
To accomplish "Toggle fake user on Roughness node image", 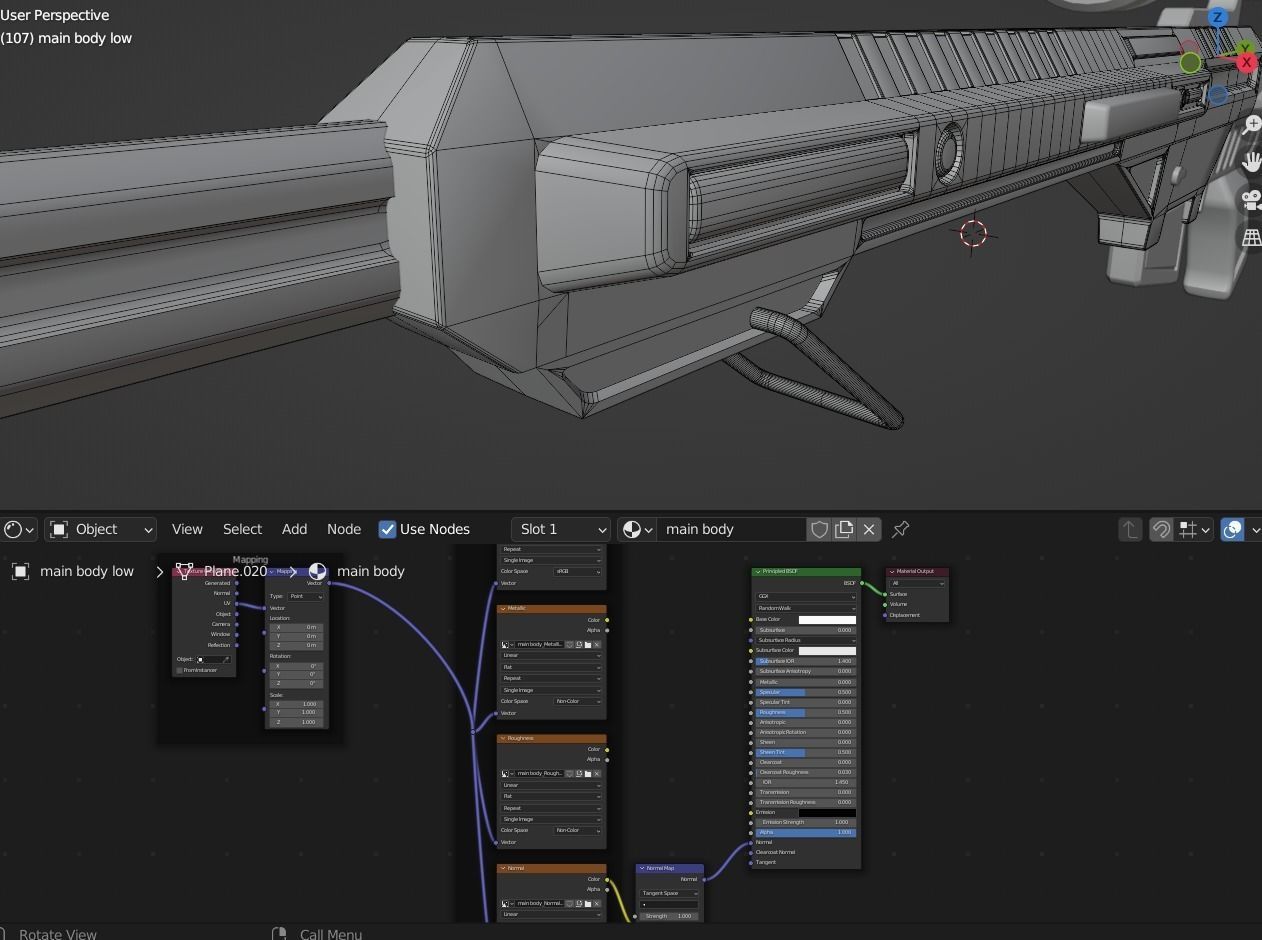I will click(570, 774).
